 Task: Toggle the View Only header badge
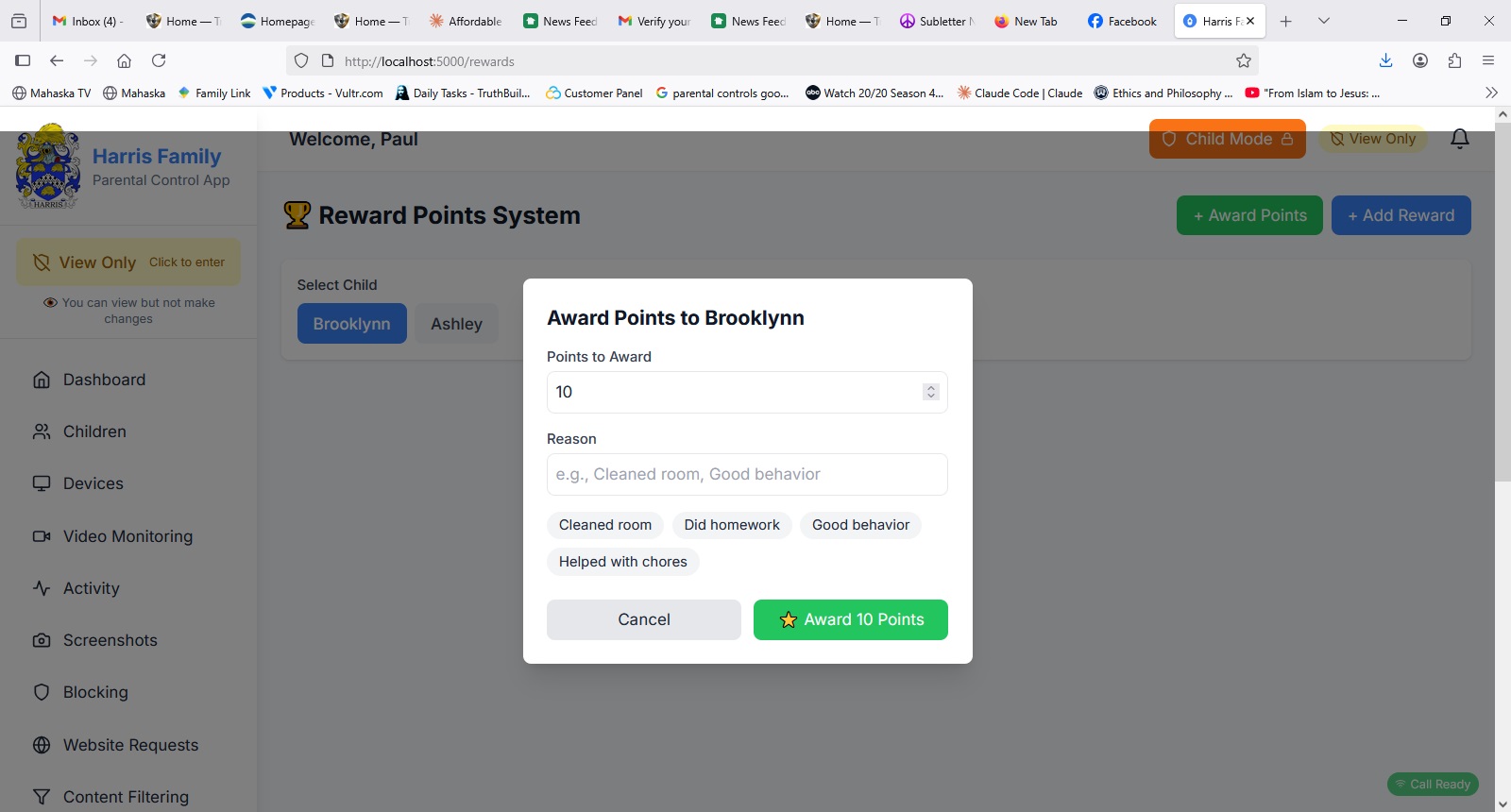pos(1373,139)
